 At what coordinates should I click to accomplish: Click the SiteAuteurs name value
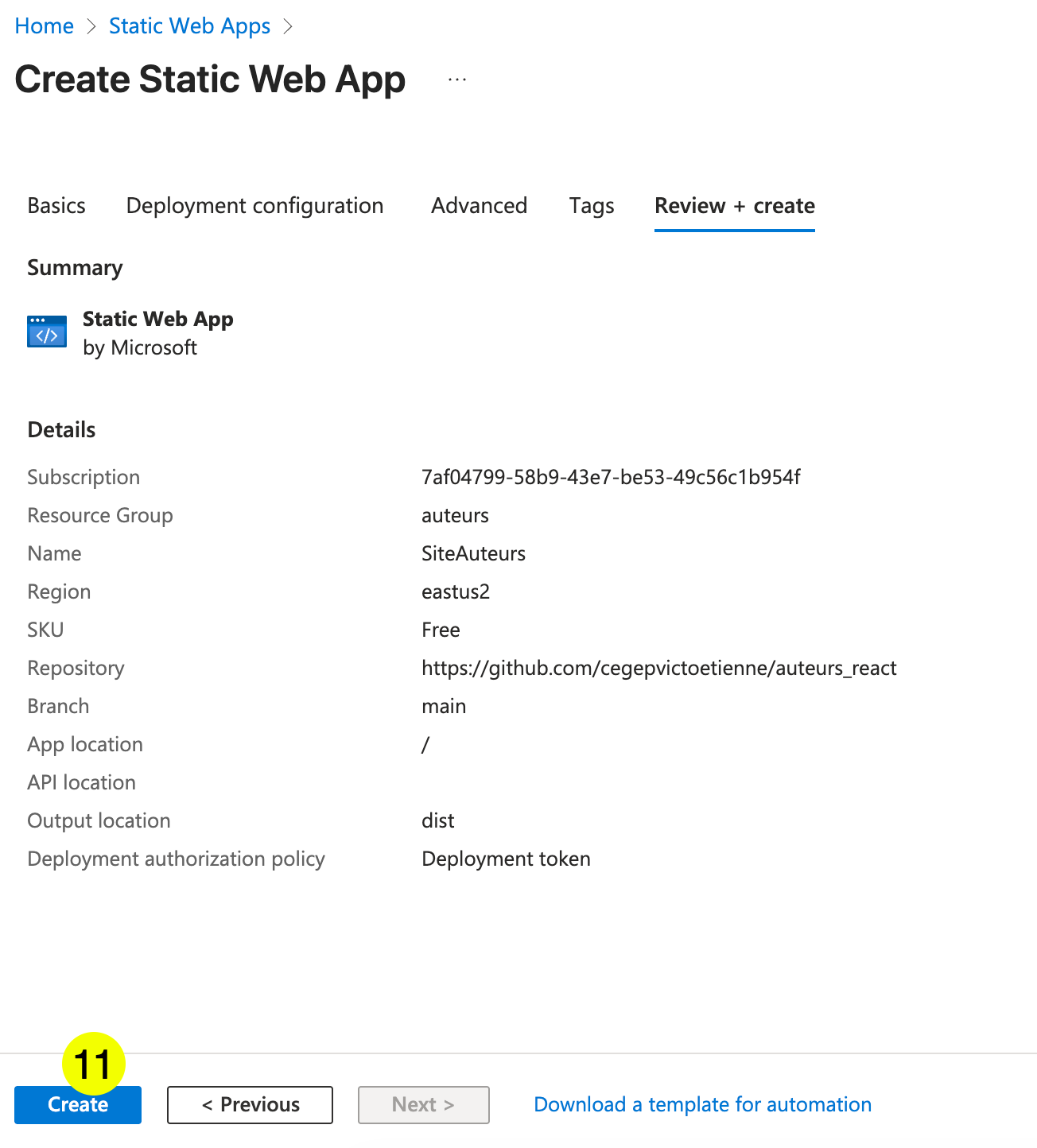coord(473,553)
